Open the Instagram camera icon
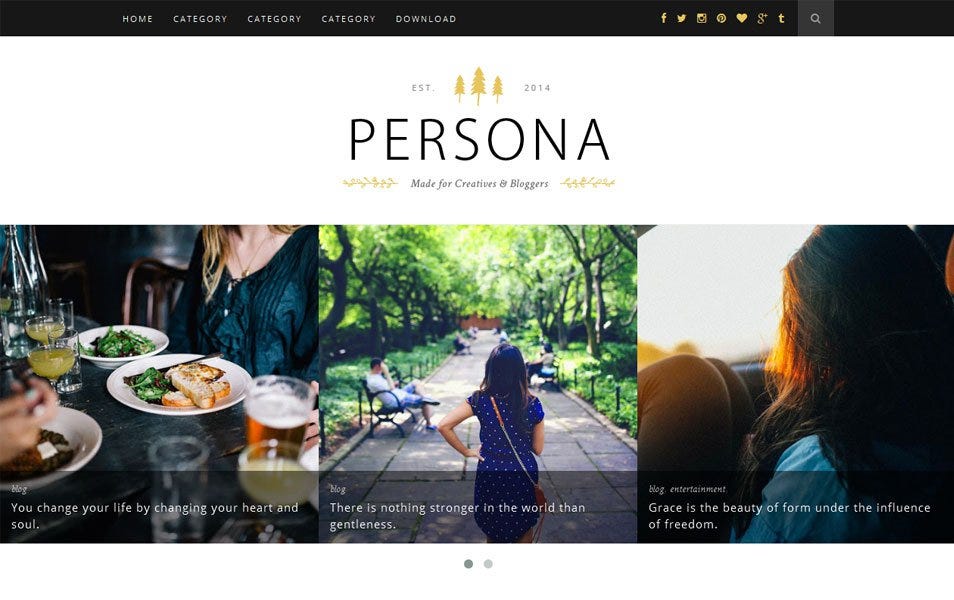Screen dimensions: 954x600 coord(702,18)
